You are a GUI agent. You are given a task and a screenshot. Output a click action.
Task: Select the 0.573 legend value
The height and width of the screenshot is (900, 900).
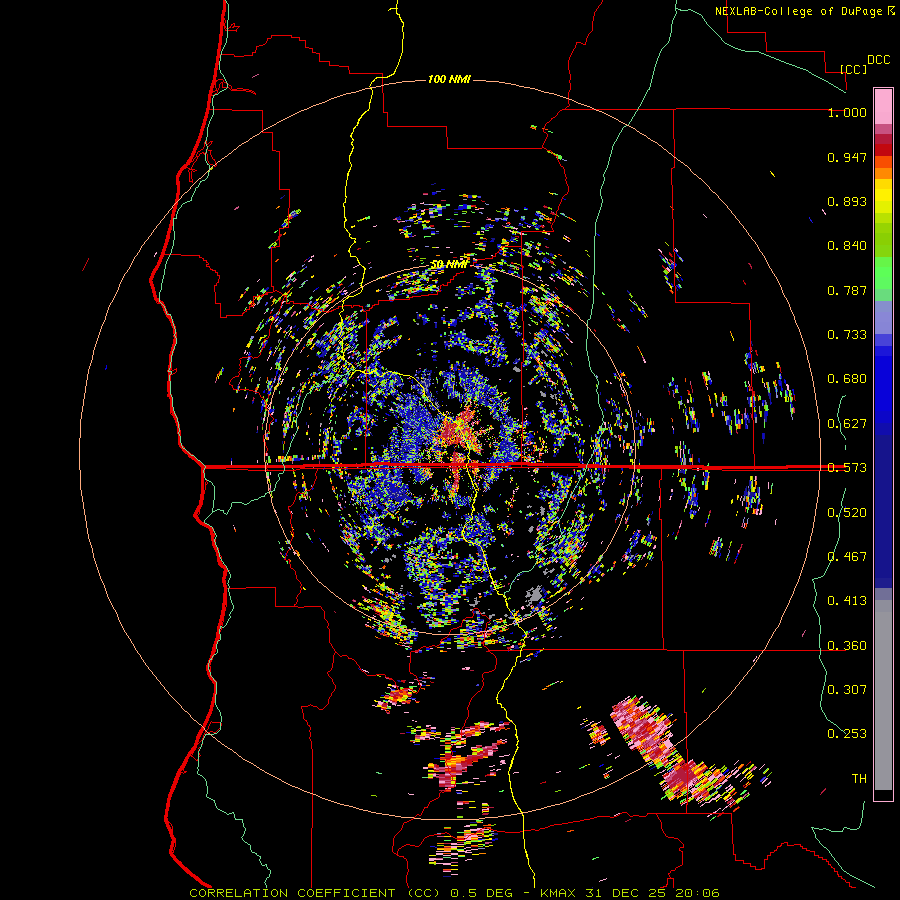847,468
